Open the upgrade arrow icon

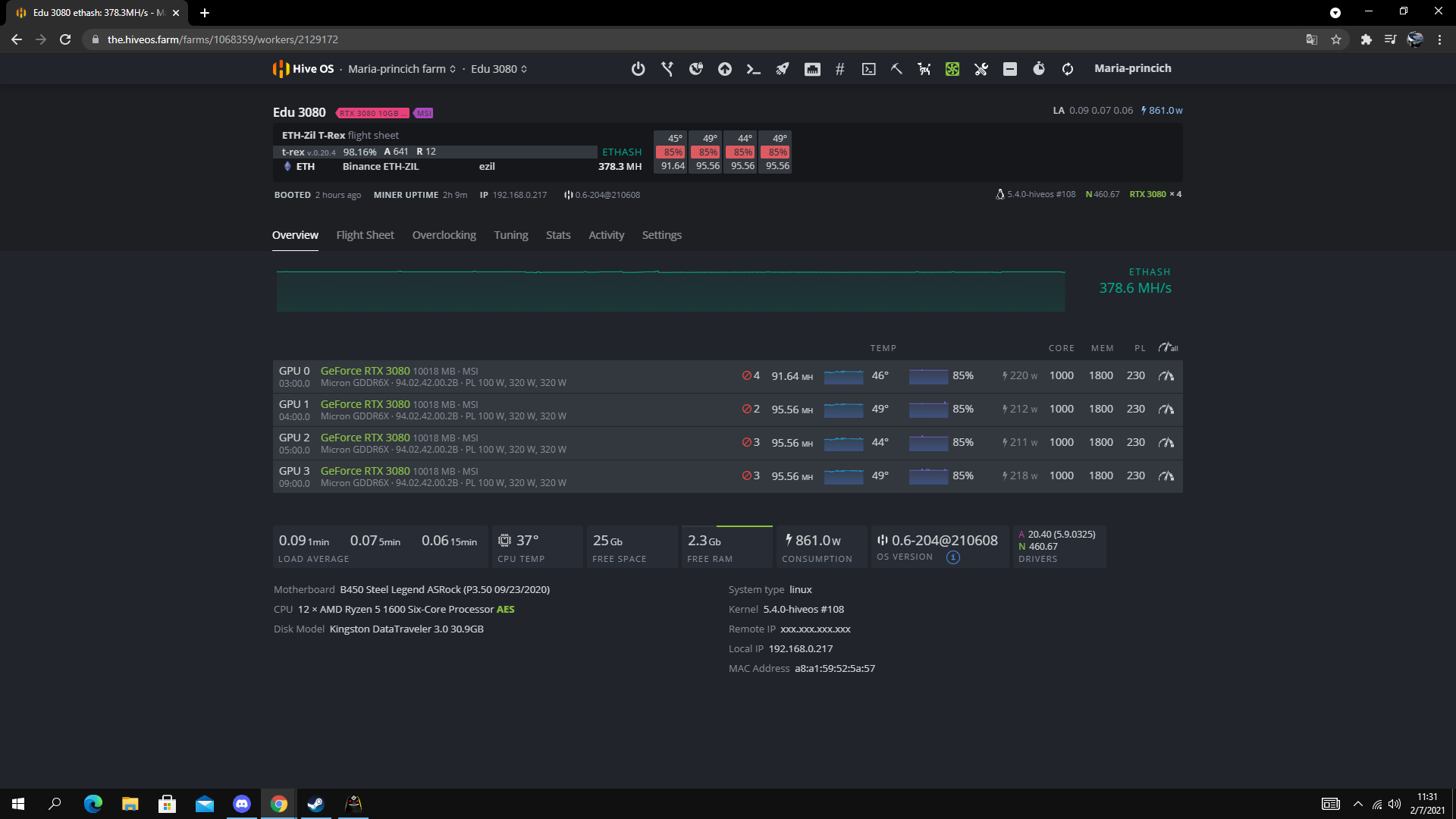pyautogui.click(x=725, y=69)
